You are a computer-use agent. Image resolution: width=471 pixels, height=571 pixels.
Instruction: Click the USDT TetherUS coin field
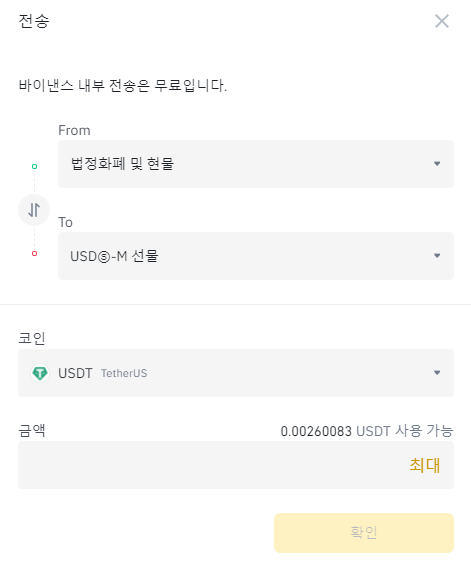tap(236, 373)
